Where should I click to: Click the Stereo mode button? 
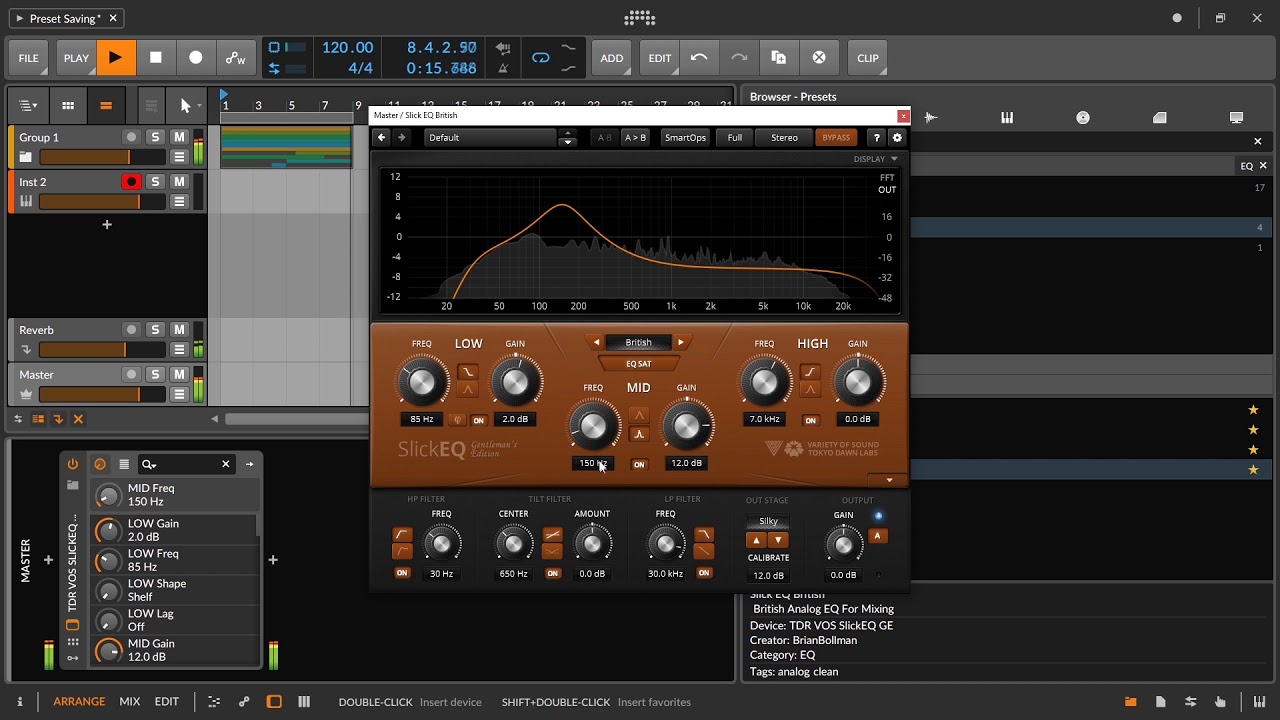coord(784,138)
